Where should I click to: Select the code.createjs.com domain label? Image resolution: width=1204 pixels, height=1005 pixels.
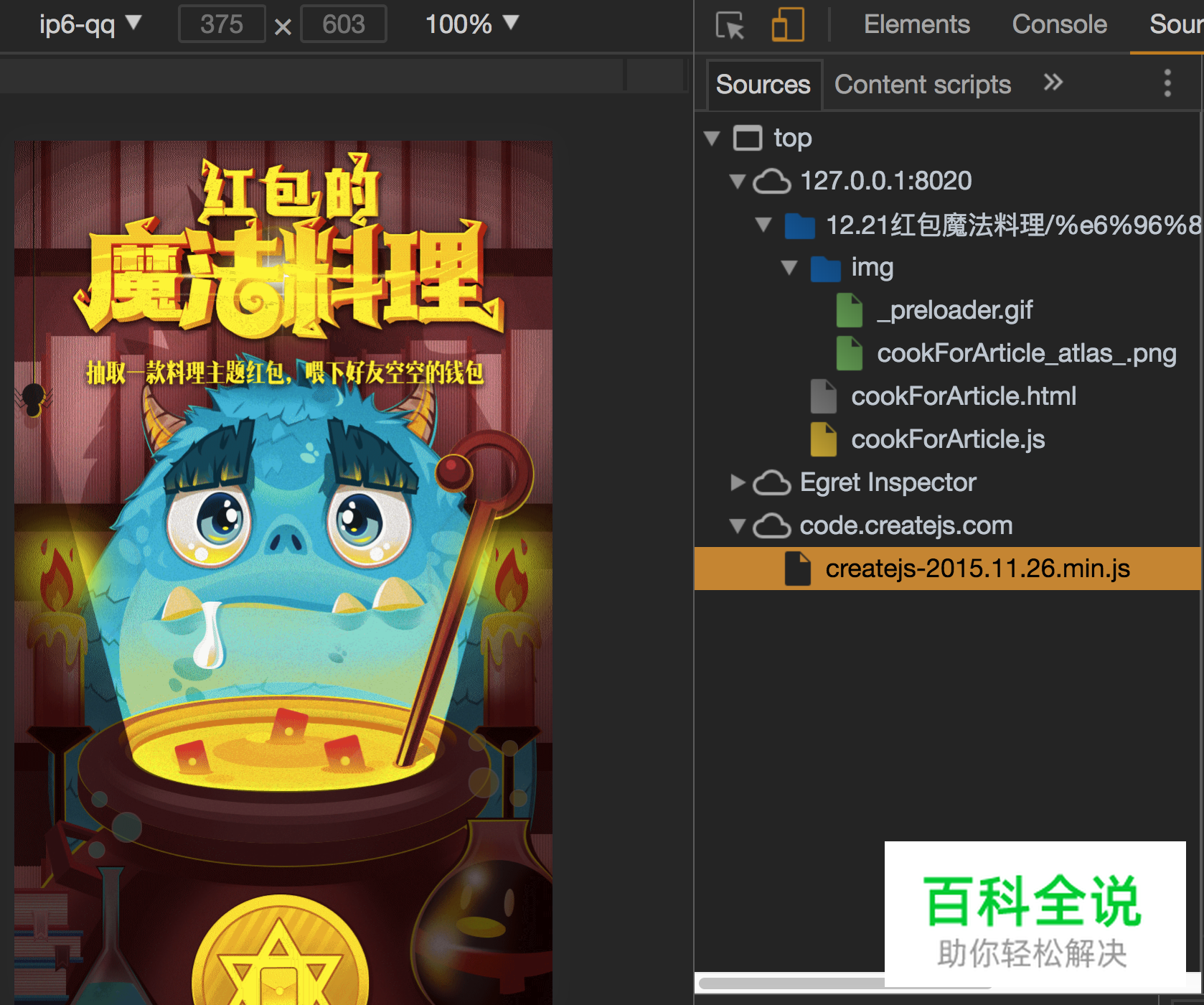click(x=906, y=525)
